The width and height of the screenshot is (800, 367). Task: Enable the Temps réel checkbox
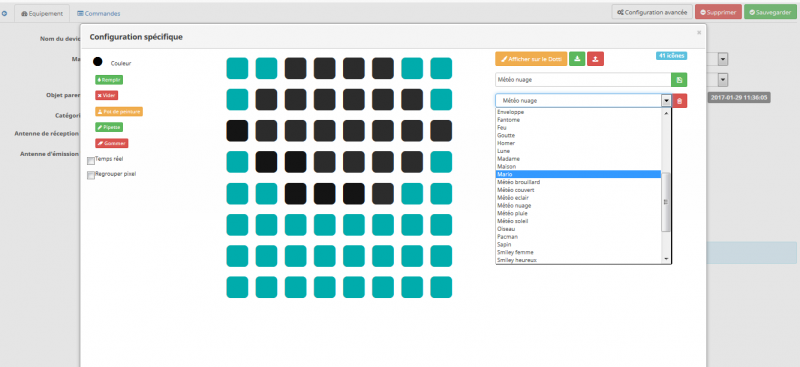coord(91,161)
